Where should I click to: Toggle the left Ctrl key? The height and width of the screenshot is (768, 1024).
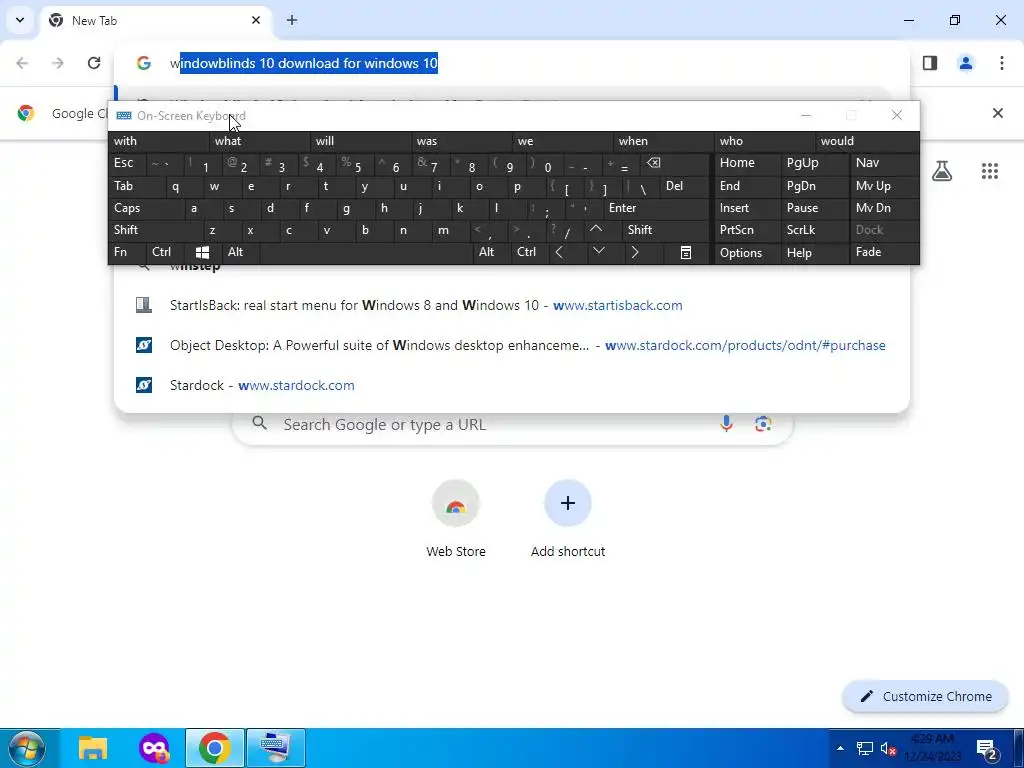point(165,252)
